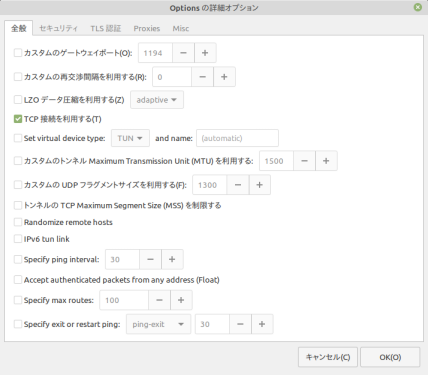Open the TLS 認証 tab
This screenshot has width=428, height=375.
(106, 28)
